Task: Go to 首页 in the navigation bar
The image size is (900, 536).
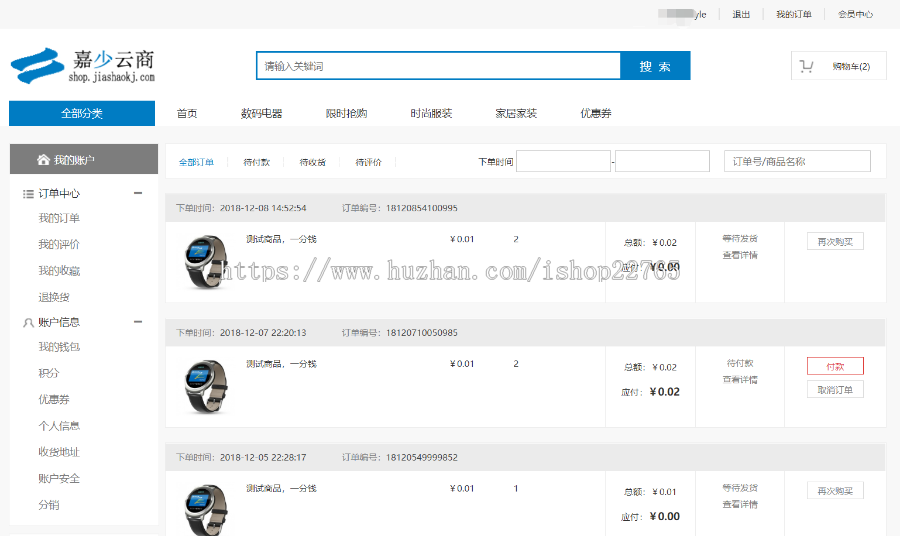Action: pyautogui.click(x=187, y=113)
